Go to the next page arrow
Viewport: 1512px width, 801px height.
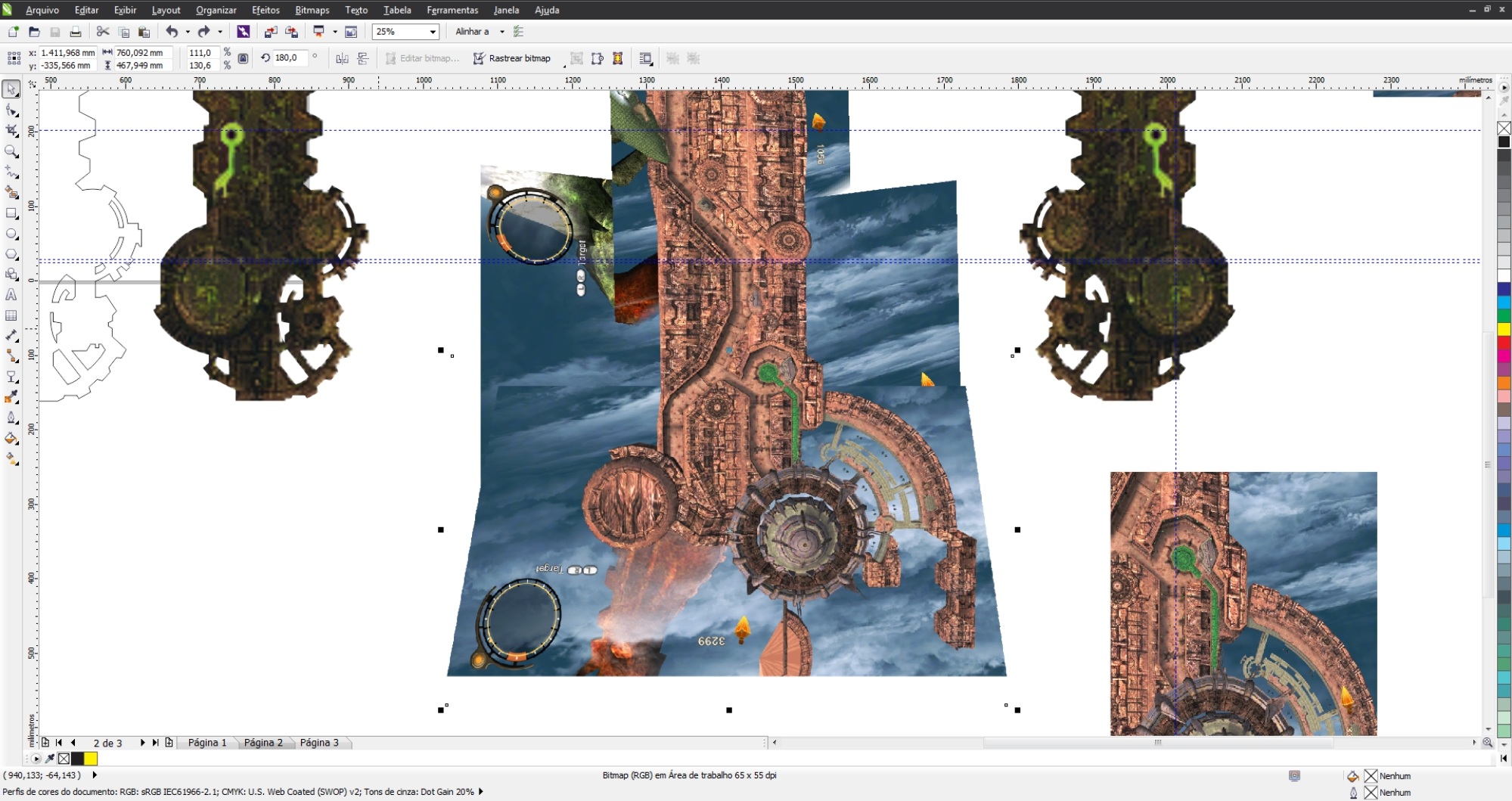141,743
